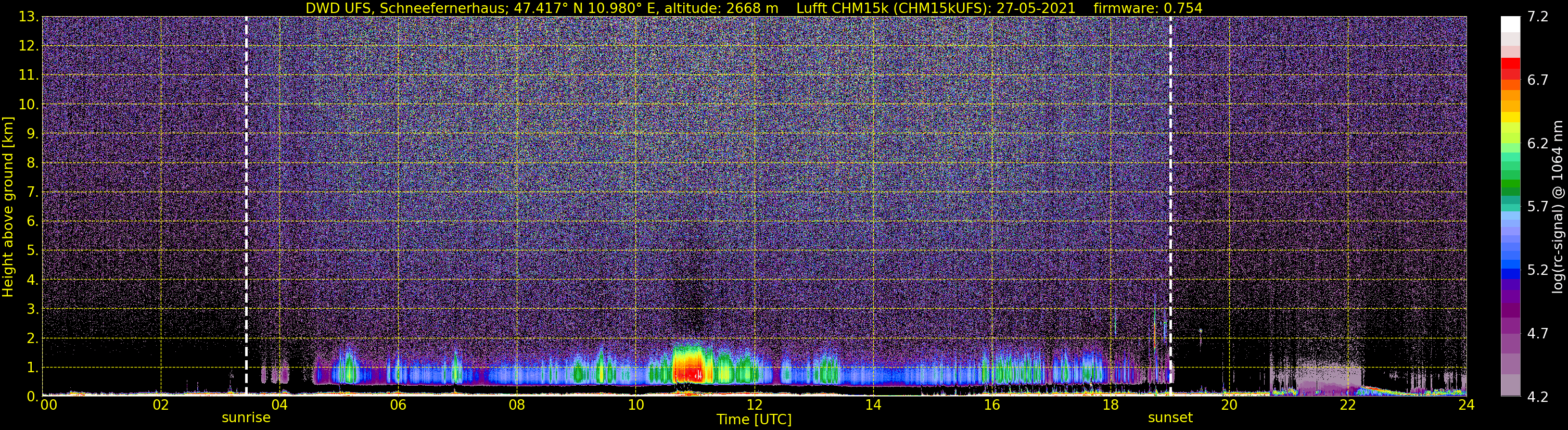Pick the yellow band of the colorbar
1568x430 pixels.
pyautogui.click(x=1510, y=118)
